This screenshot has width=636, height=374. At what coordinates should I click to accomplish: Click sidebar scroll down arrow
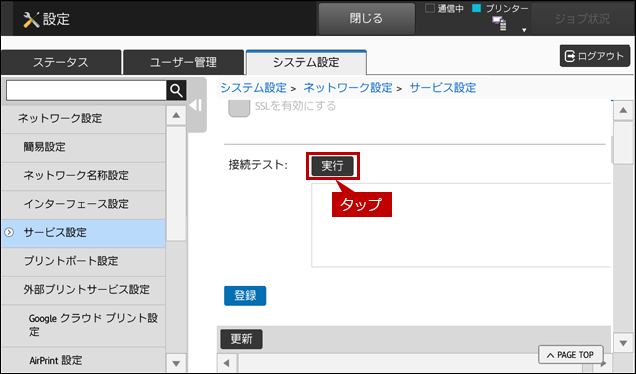click(x=176, y=363)
